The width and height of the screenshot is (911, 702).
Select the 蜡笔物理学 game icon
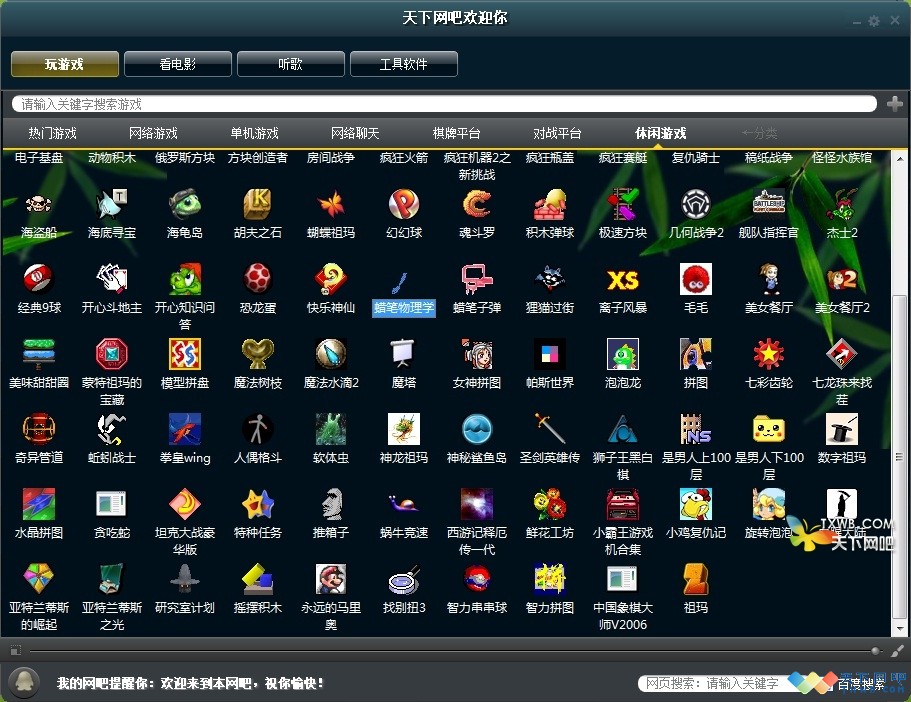[404, 281]
